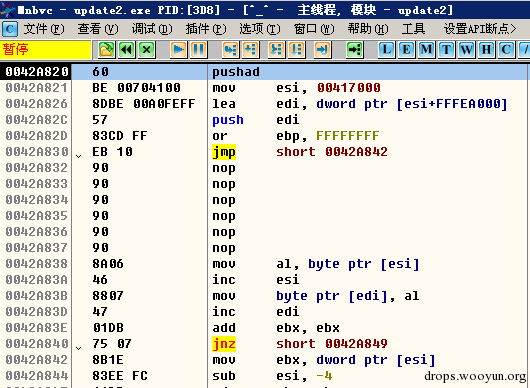This screenshot has width=530, height=388.
Task: Close the debugged program with the X icon
Action: click(147, 50)
